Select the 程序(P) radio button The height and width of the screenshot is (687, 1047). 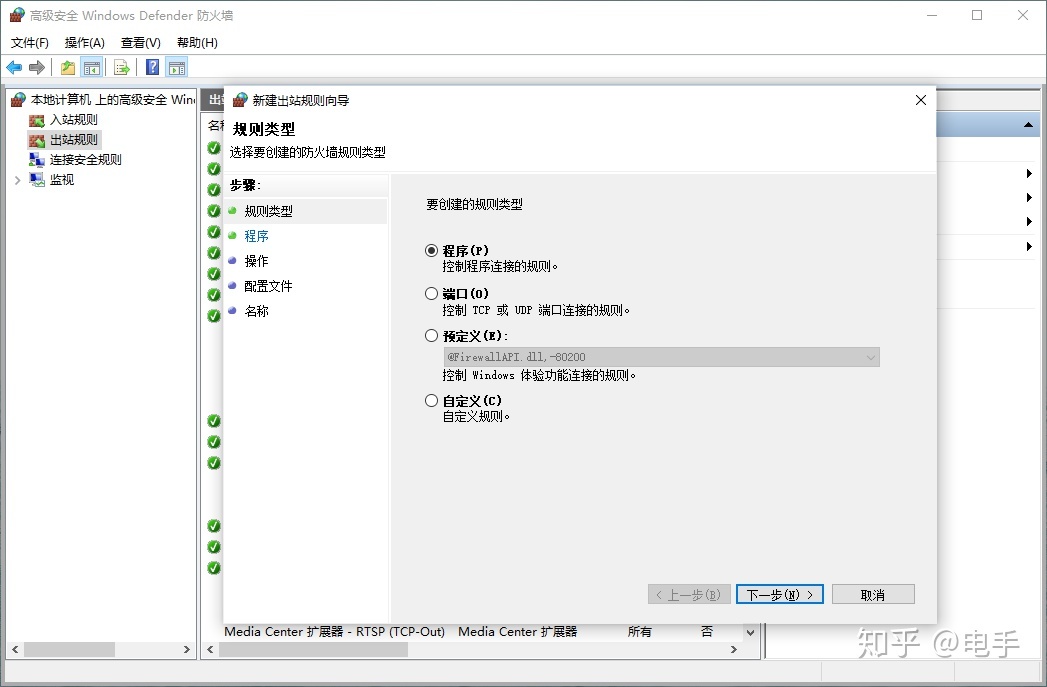click(x=431, y=251)
